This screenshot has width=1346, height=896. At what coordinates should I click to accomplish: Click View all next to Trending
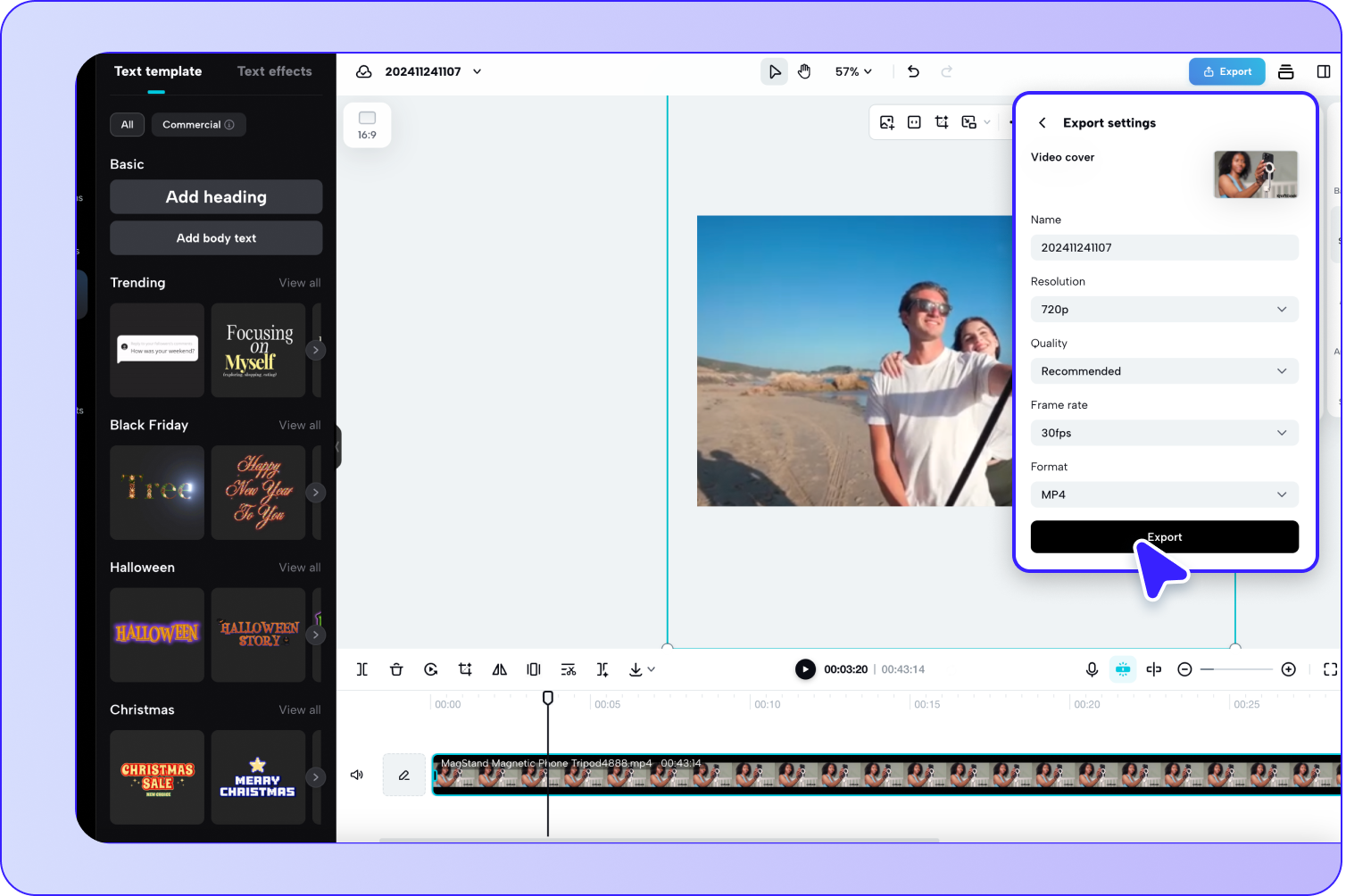point(300,283)
